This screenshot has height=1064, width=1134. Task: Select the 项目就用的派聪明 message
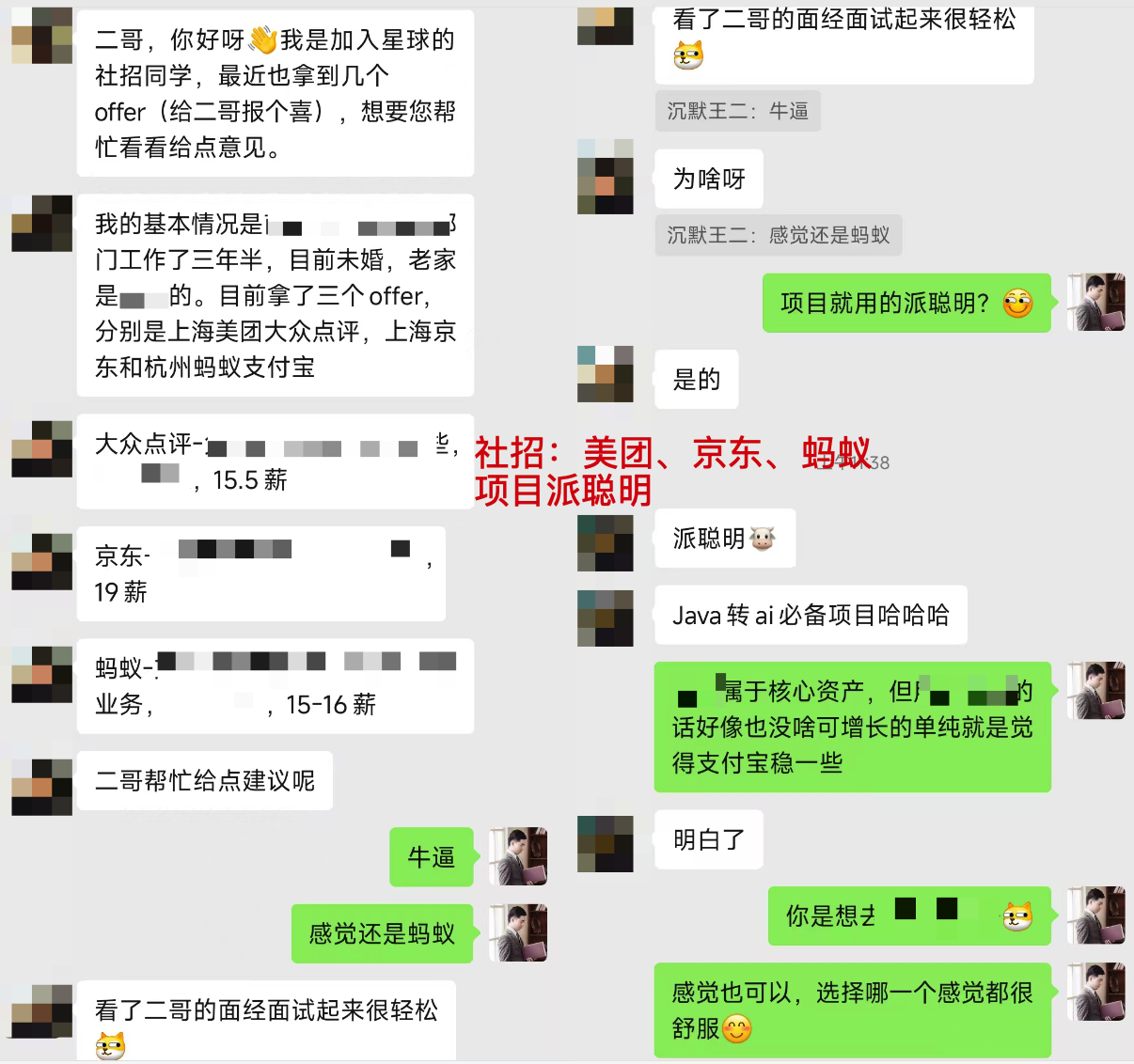click(906, 303)
